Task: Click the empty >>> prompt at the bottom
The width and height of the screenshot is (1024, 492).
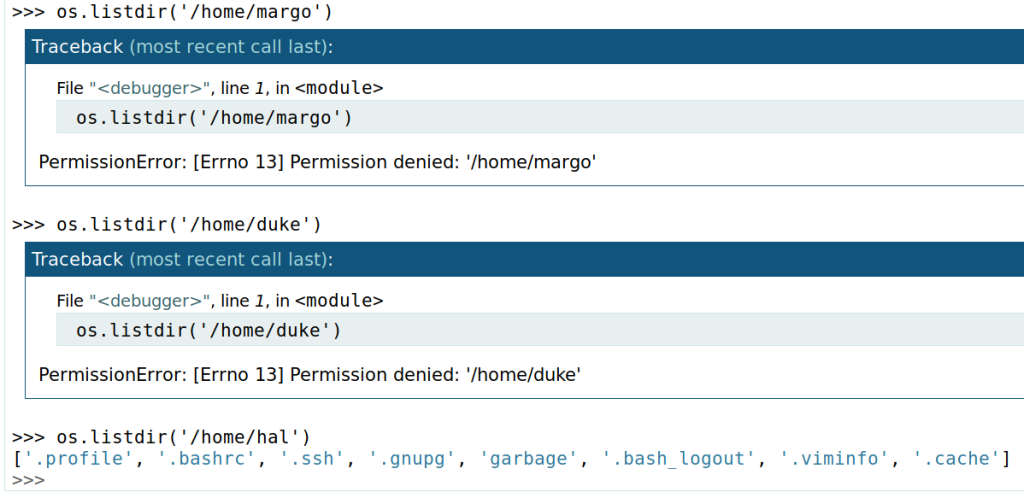Action: coord(28,480)
